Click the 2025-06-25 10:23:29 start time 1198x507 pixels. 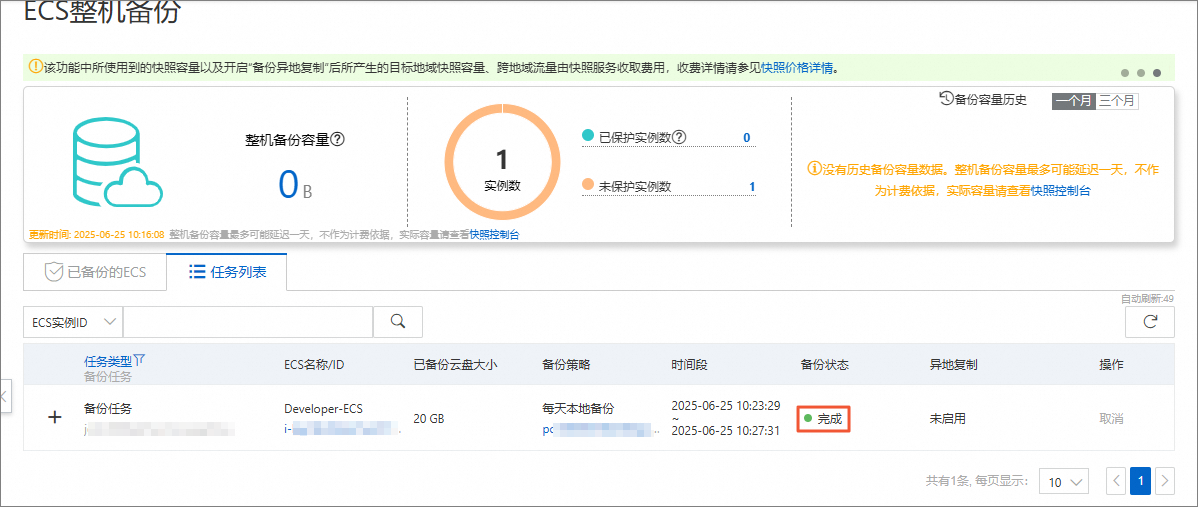coord(725,404)
